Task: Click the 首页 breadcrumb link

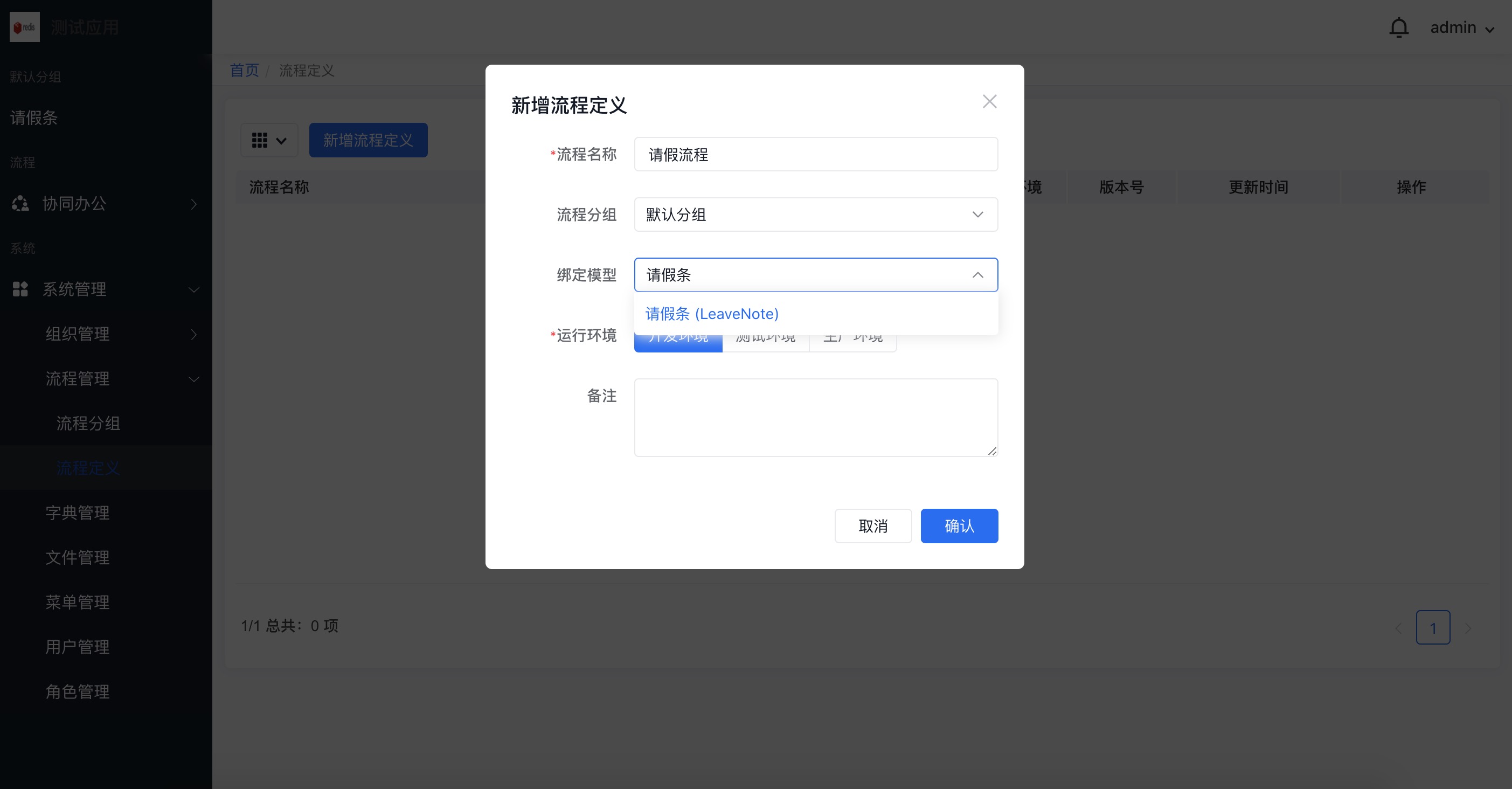Action: 244,70
